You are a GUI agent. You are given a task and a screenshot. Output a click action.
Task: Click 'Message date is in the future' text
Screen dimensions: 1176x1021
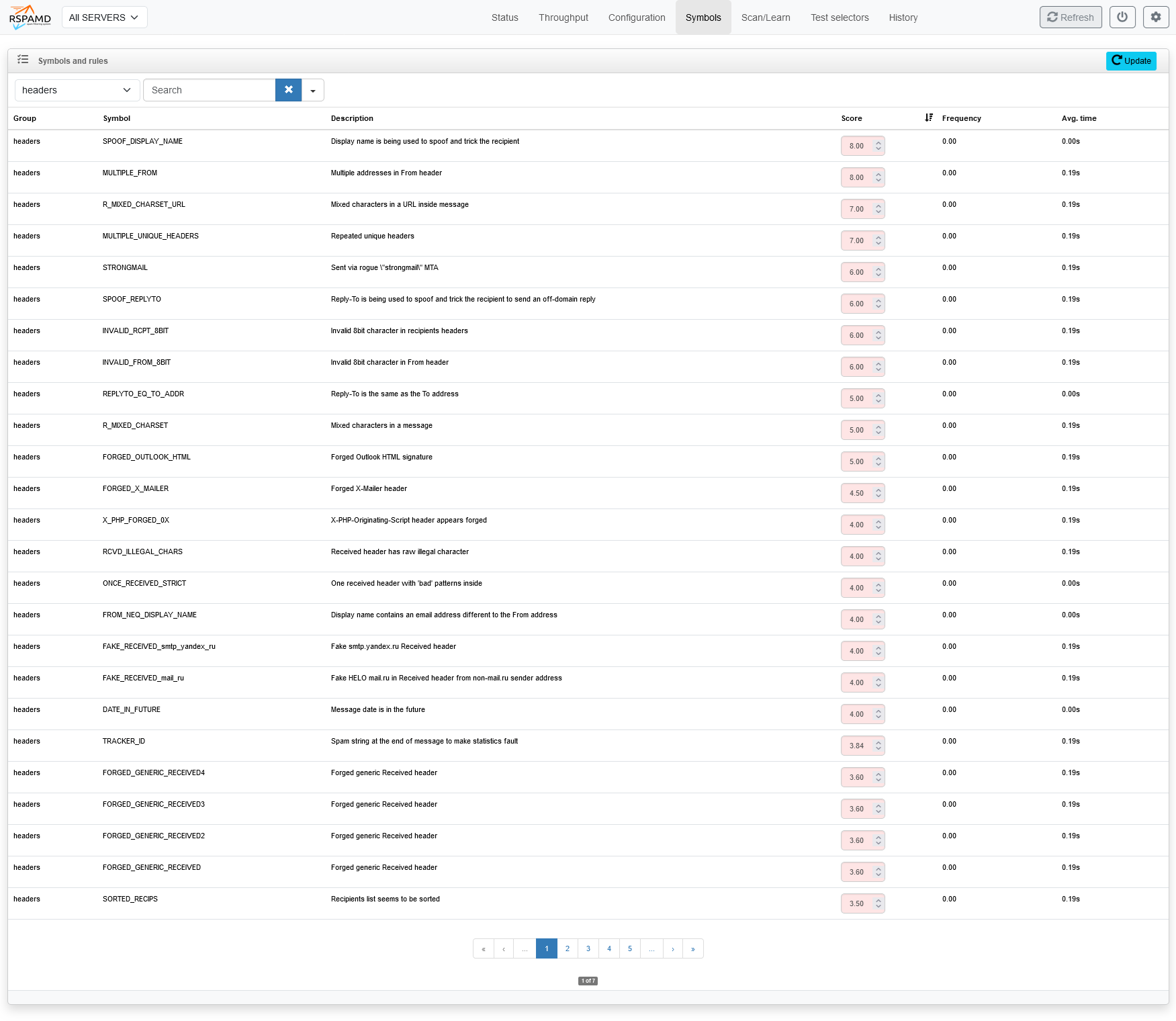click(378, 710)
